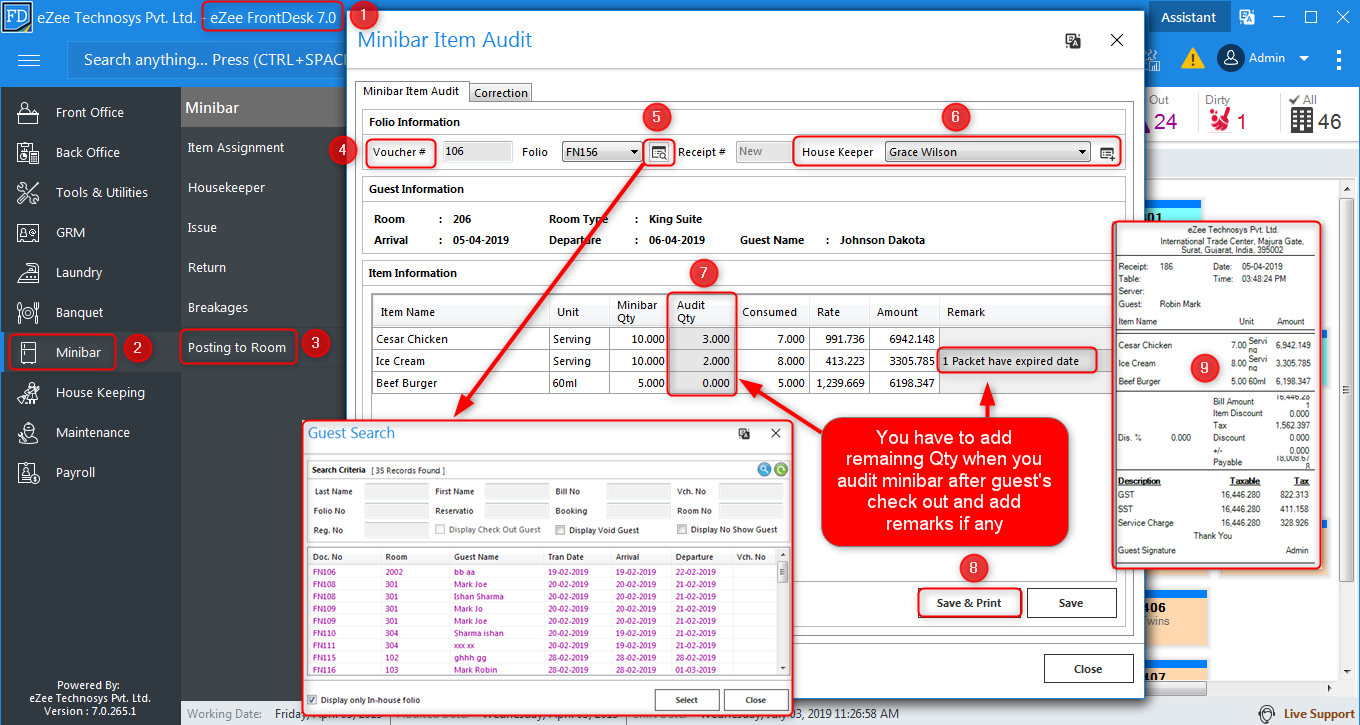Click the First Name field in Guest Search
The width and height of the screenshot is (1360, 725).
click(517, 492)
